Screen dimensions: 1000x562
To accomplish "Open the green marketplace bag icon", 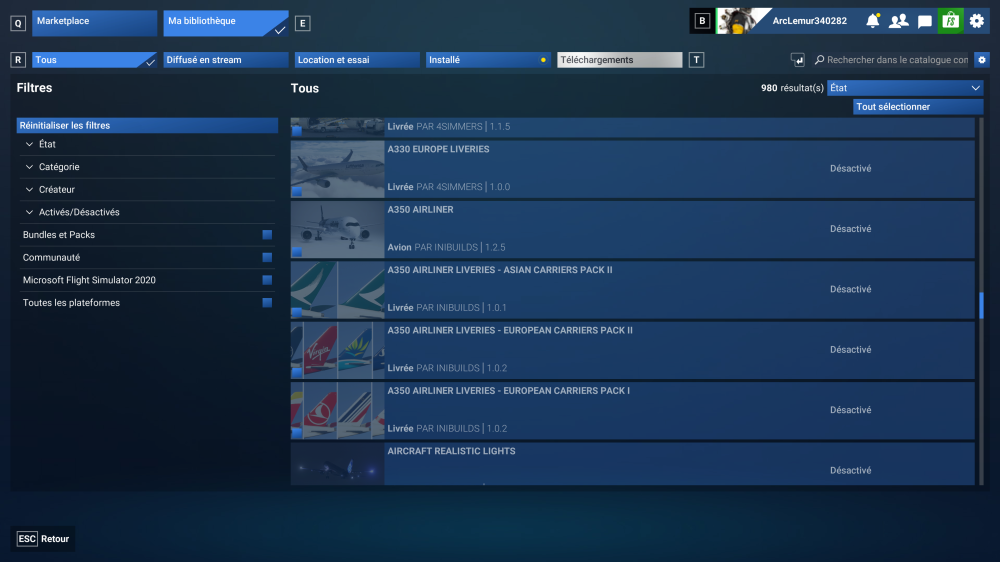I will [950, 21].
